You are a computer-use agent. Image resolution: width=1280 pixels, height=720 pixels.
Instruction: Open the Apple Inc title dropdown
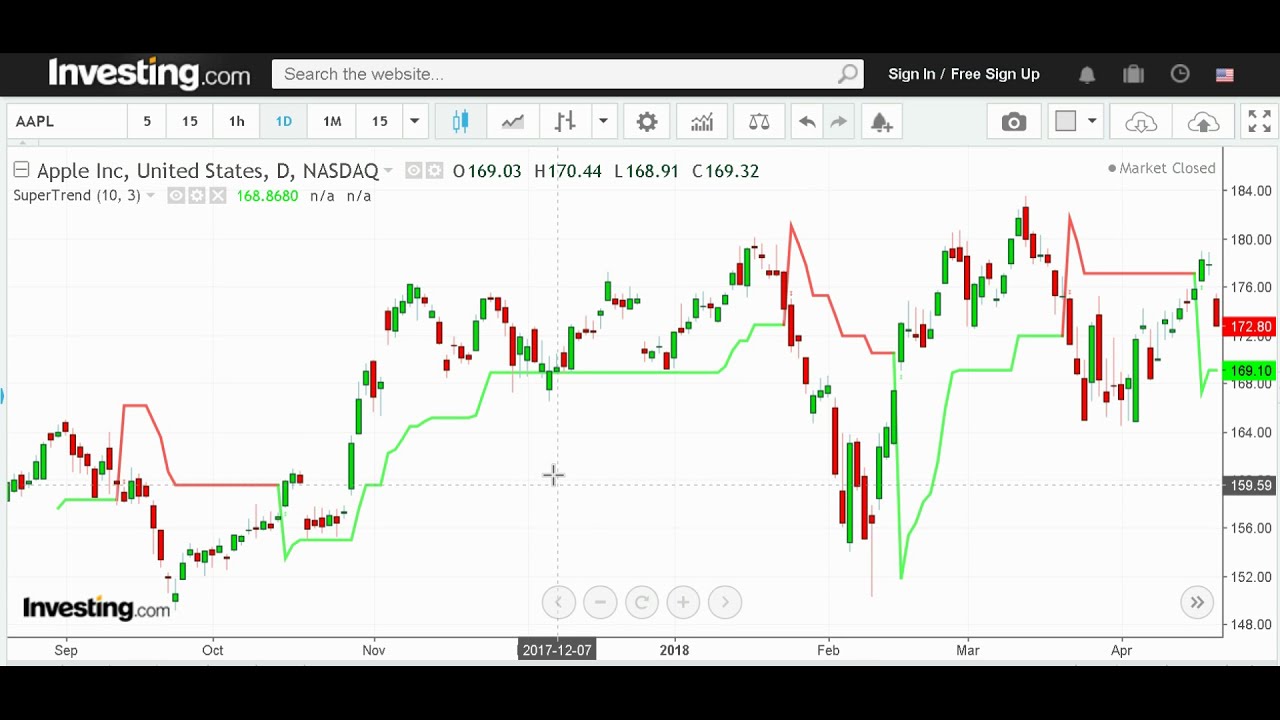(388, 172)
